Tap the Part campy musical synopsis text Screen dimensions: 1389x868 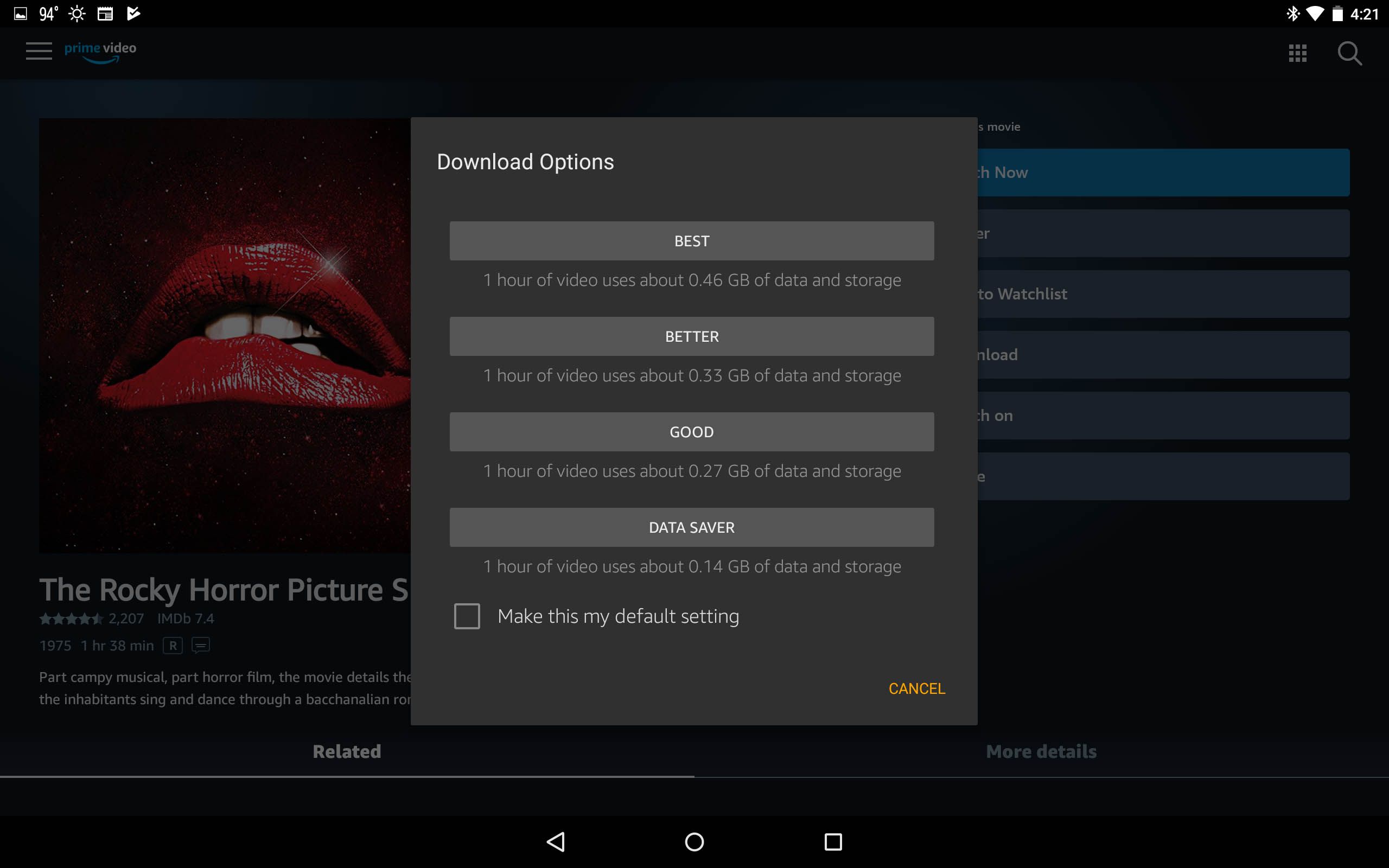pos(225,688)
